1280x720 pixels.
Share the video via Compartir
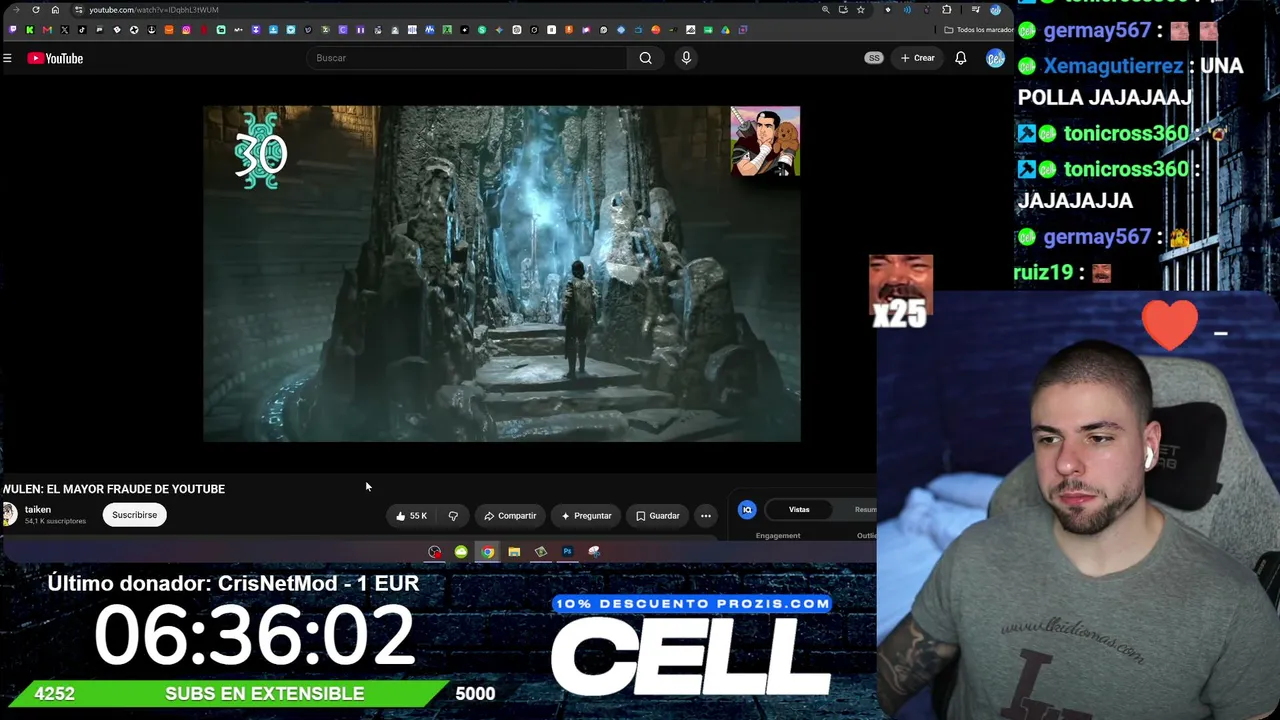tap(510, 516)
